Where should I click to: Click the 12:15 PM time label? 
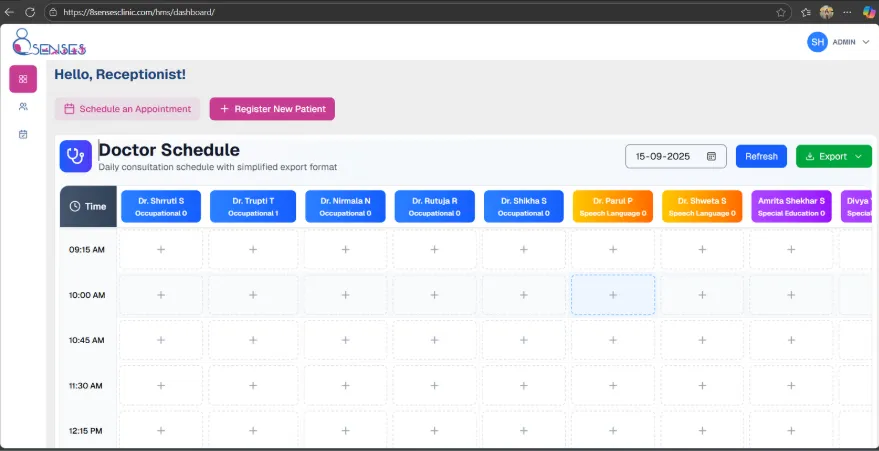[x=87, y=431]
